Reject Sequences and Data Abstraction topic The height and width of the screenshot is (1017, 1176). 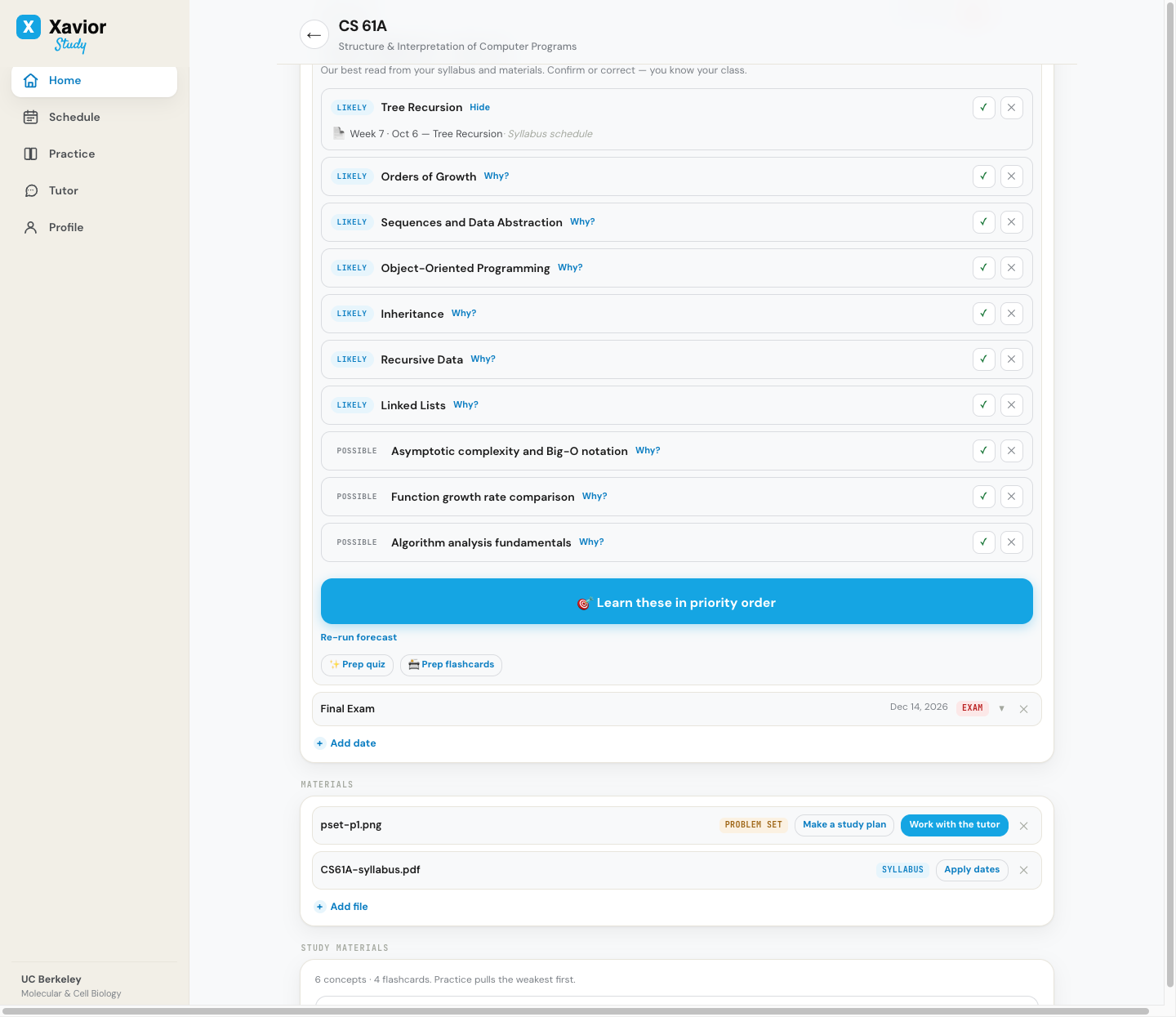point(1011,222)
